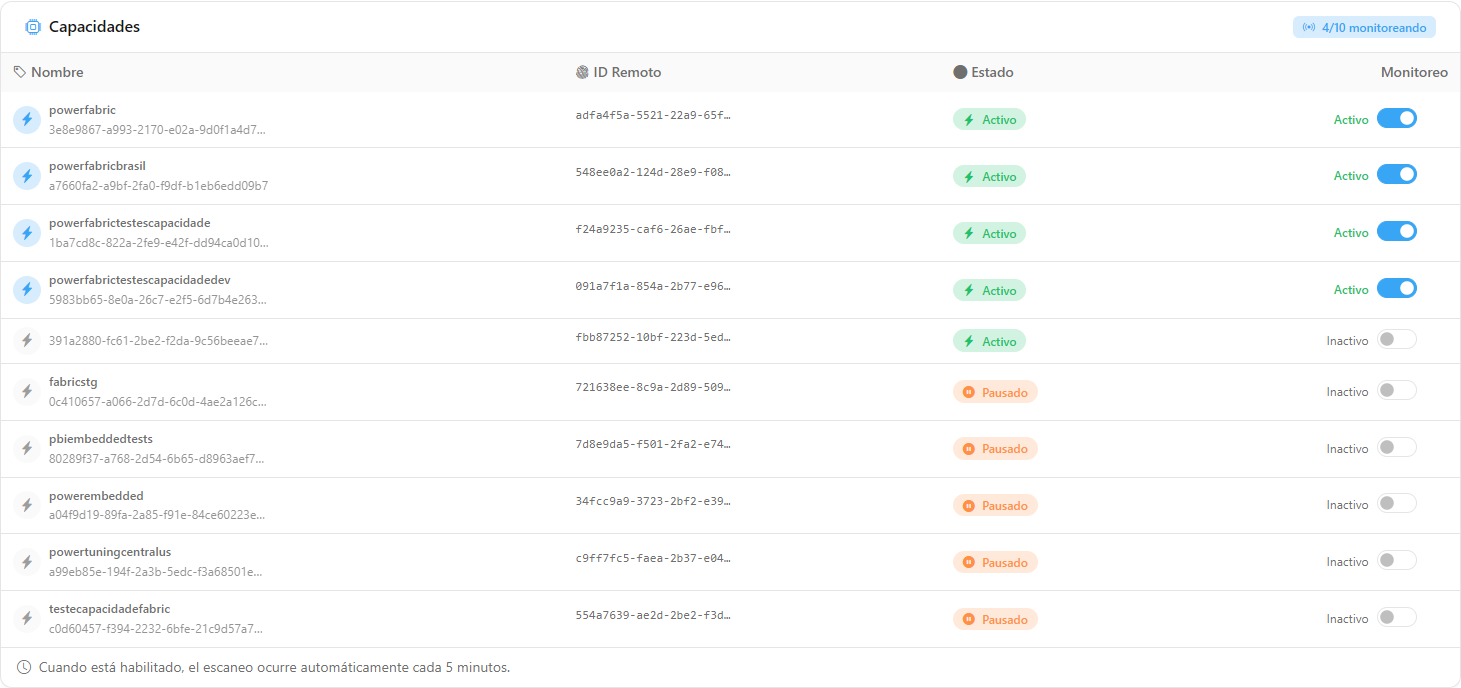Click the Activo status badge of powerfabricbrasil

point(989,176)
